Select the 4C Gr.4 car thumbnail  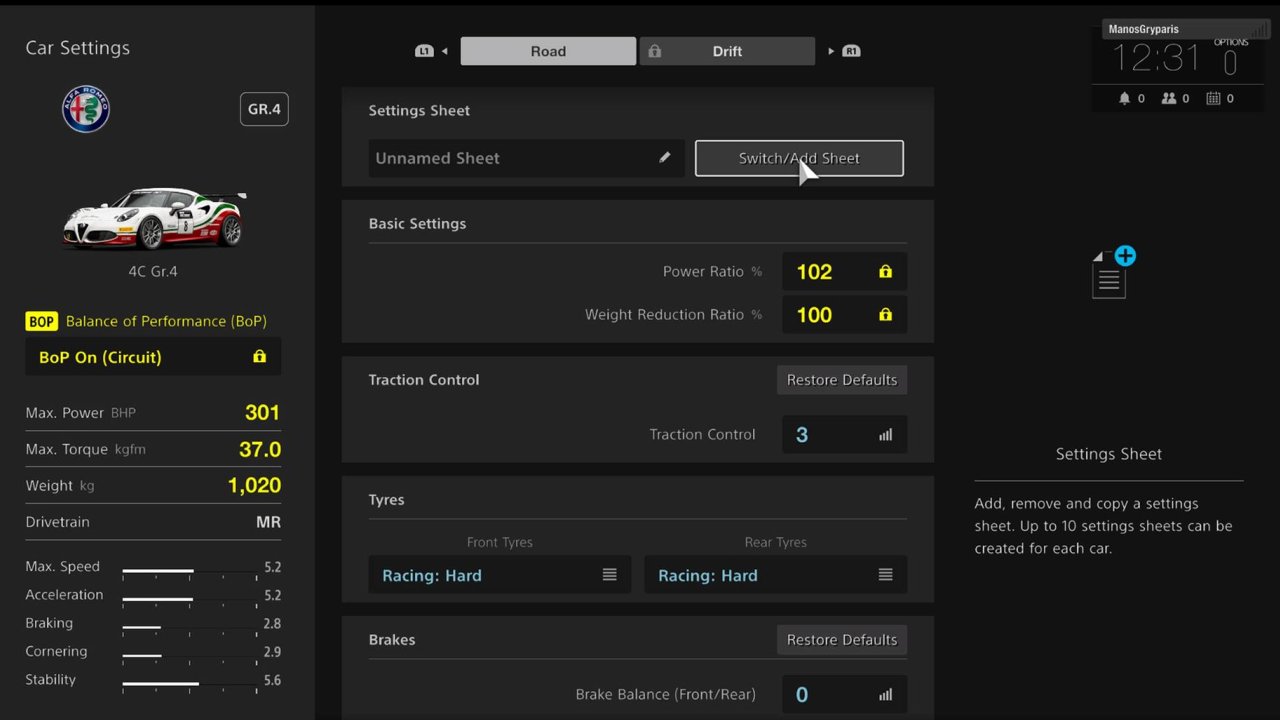[153, 218]
